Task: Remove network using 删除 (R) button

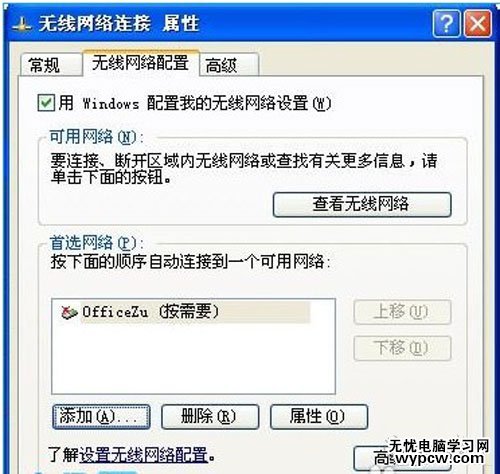Action: 210,416
